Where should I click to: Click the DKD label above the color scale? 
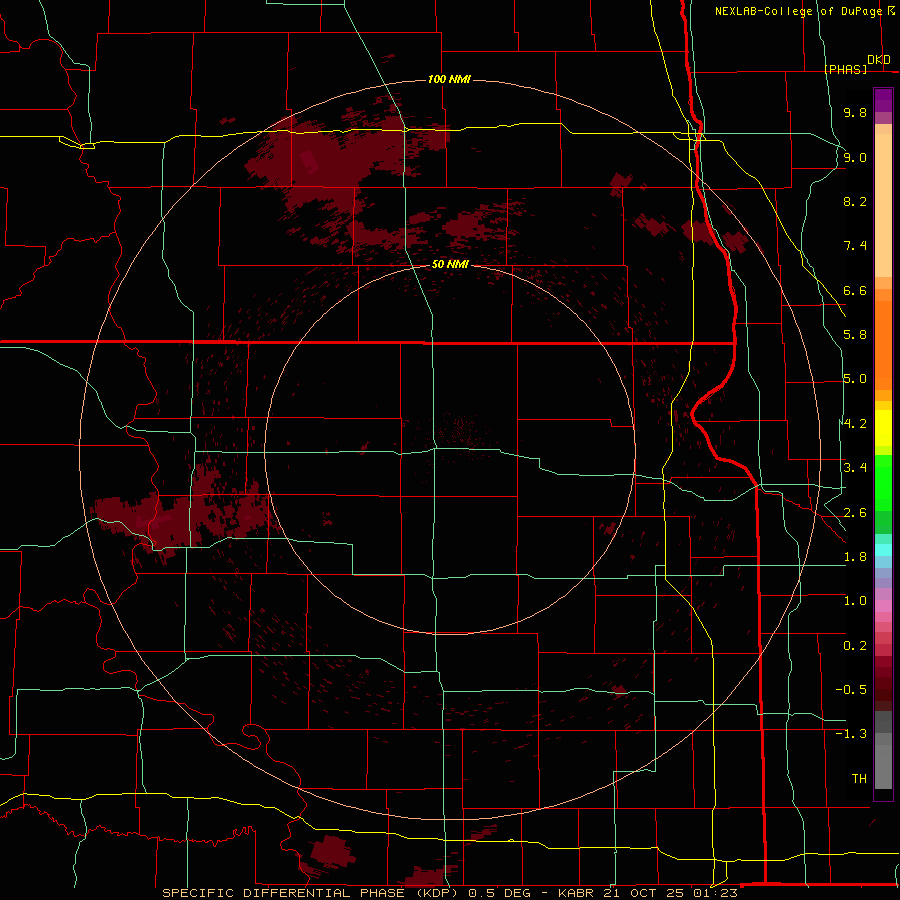(x=879, y=60)
